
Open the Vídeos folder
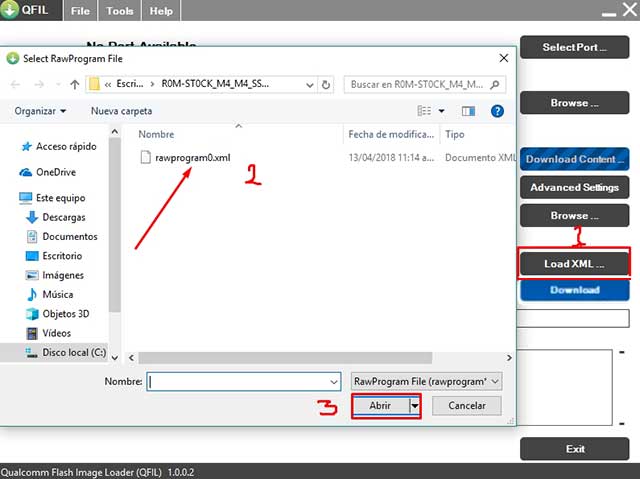click(x=49, y=333)
